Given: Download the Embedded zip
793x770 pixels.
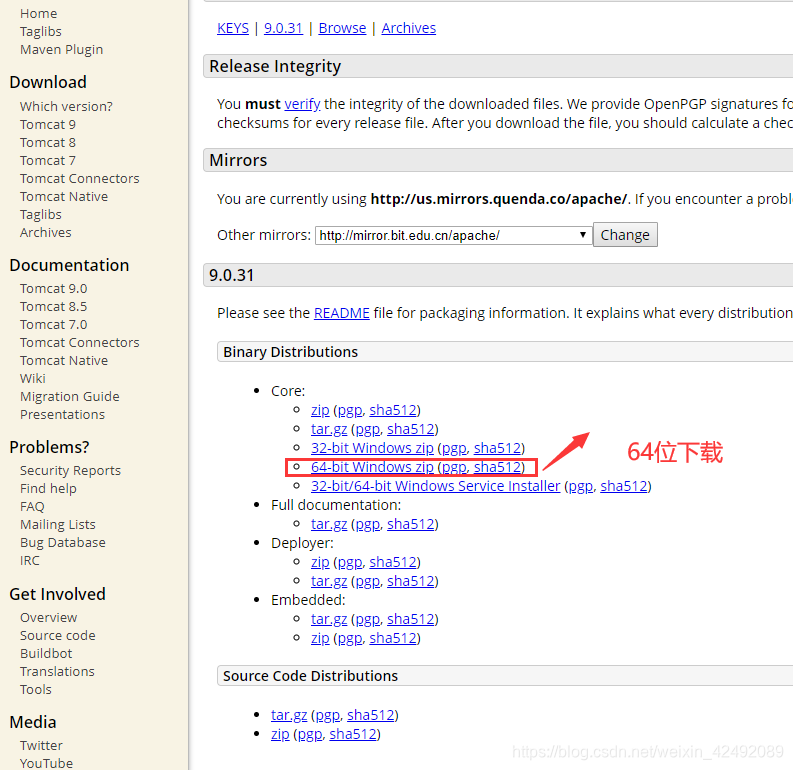Looking at the screenshot, I should click(x=320, y=638).
